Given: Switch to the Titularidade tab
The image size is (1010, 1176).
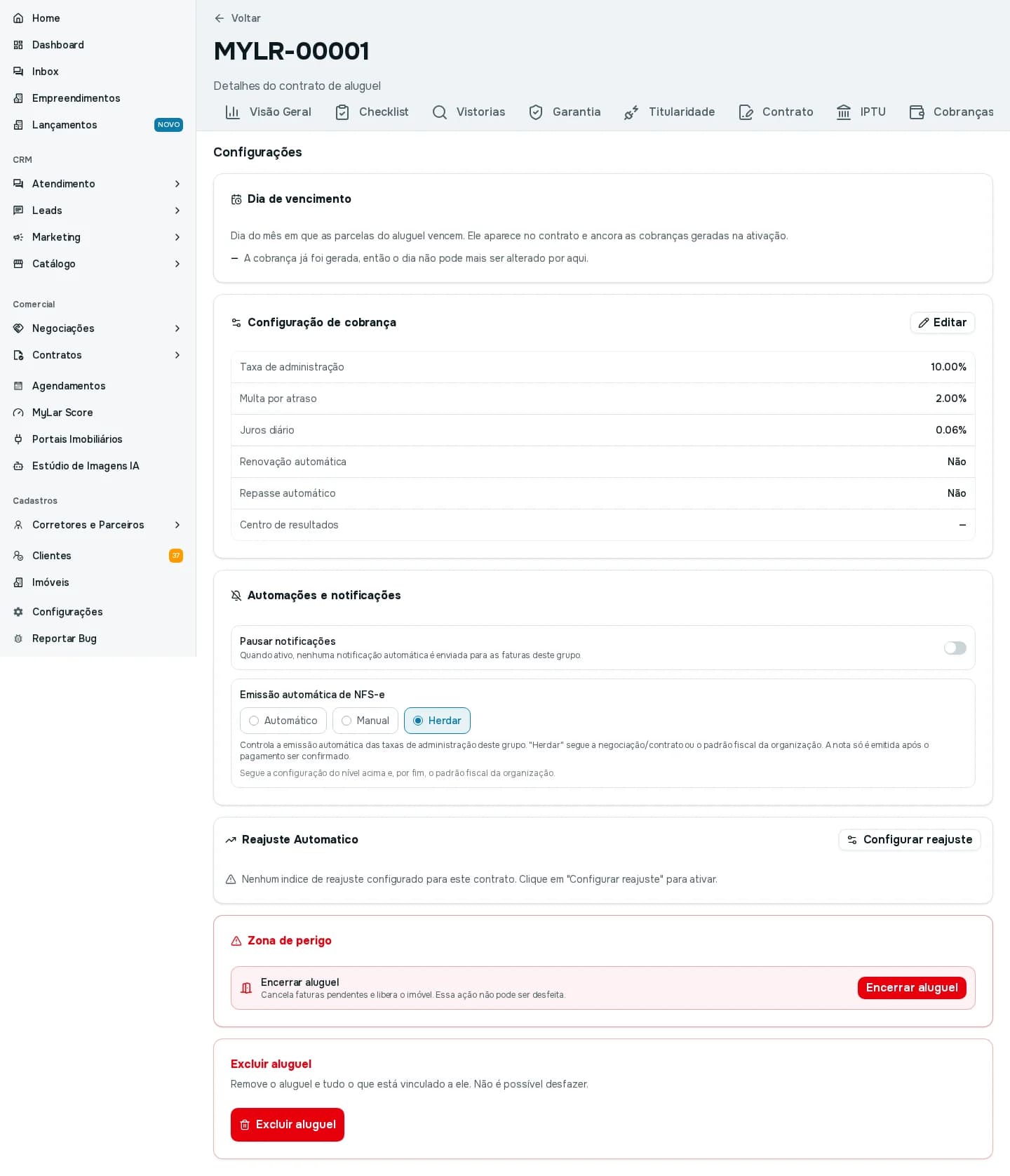Looking at the screenshot, I should tap(670, 112).
